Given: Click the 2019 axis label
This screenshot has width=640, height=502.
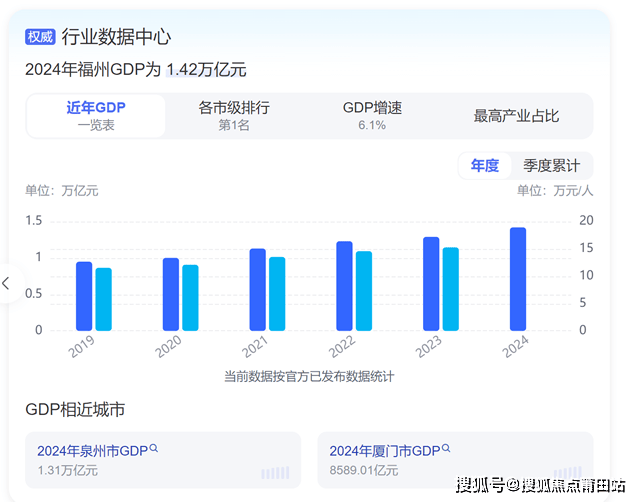Looking at the screenshot, I should pos(81,347).
